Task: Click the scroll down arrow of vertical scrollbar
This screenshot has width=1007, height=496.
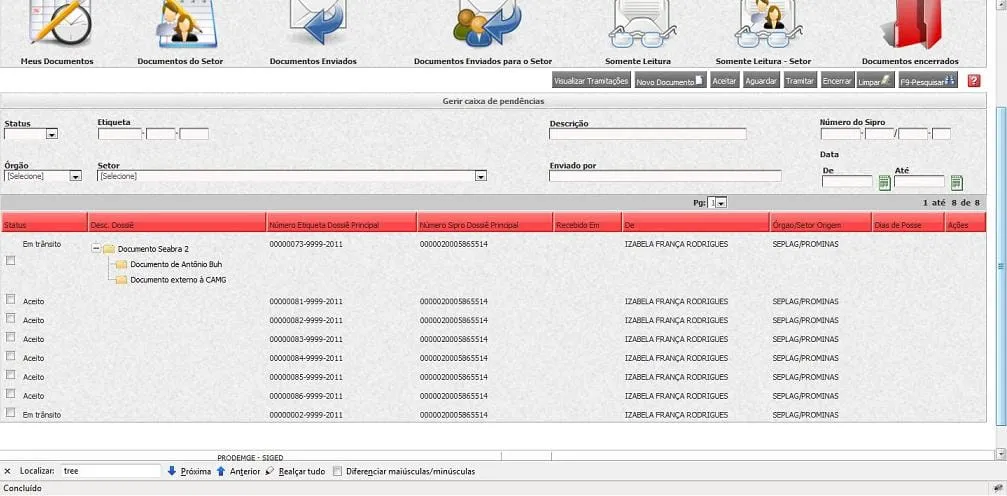Action: [x=1001, y=455]
